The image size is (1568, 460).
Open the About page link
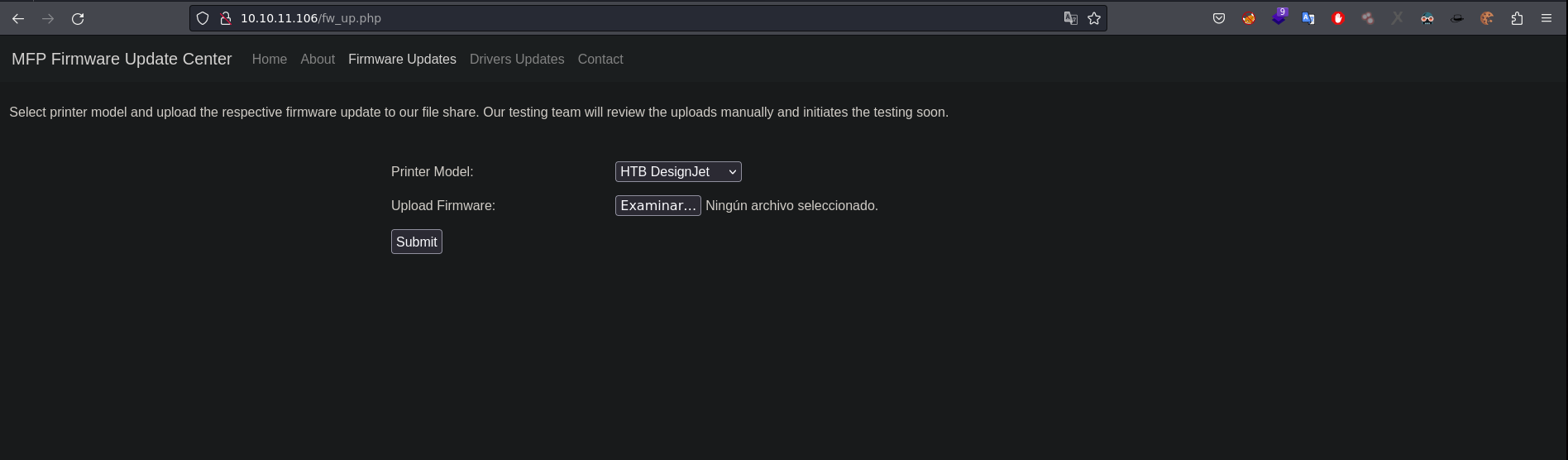(318, 60)
